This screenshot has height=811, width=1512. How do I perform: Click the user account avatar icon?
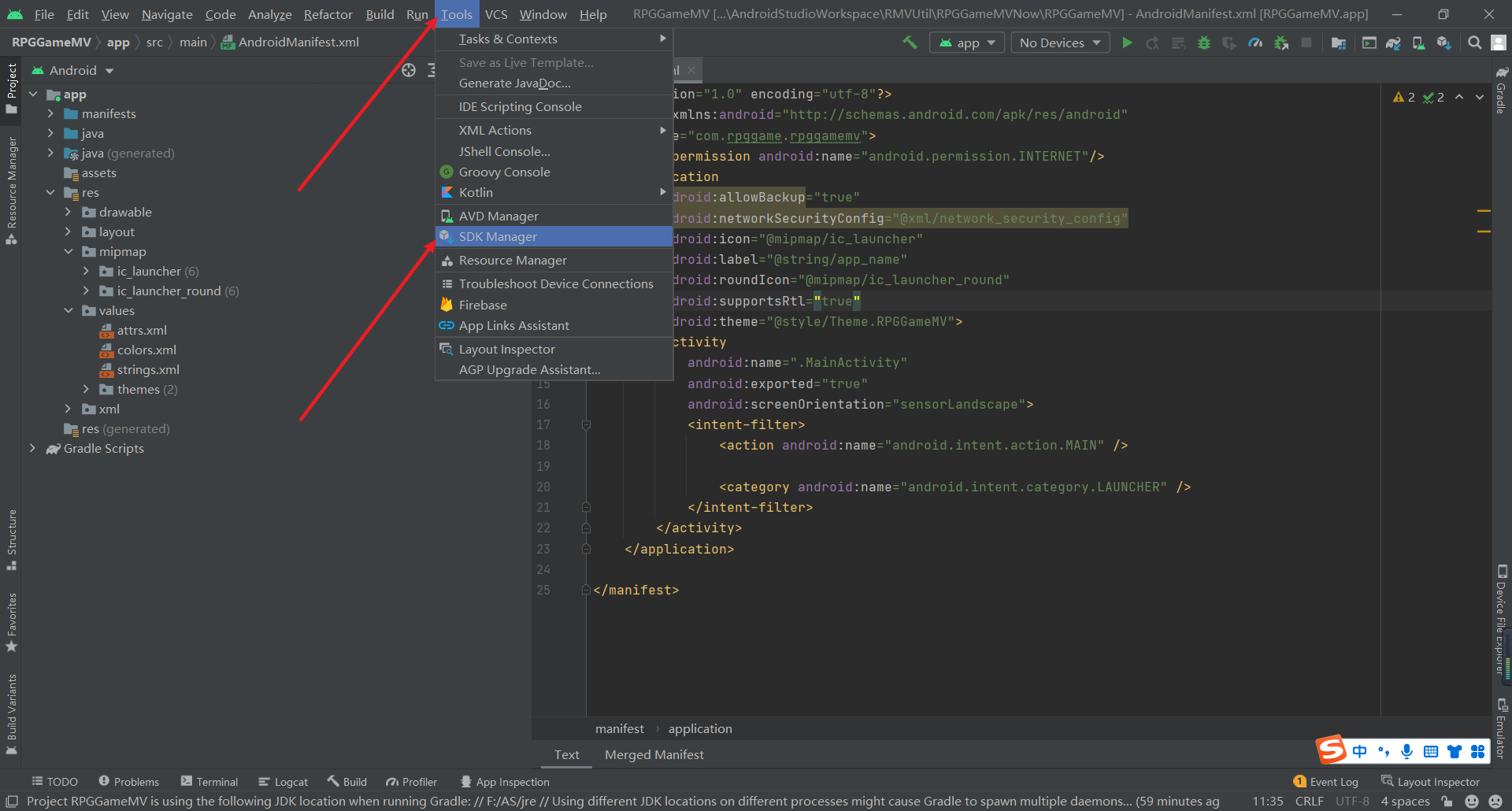click(1499, 43)
